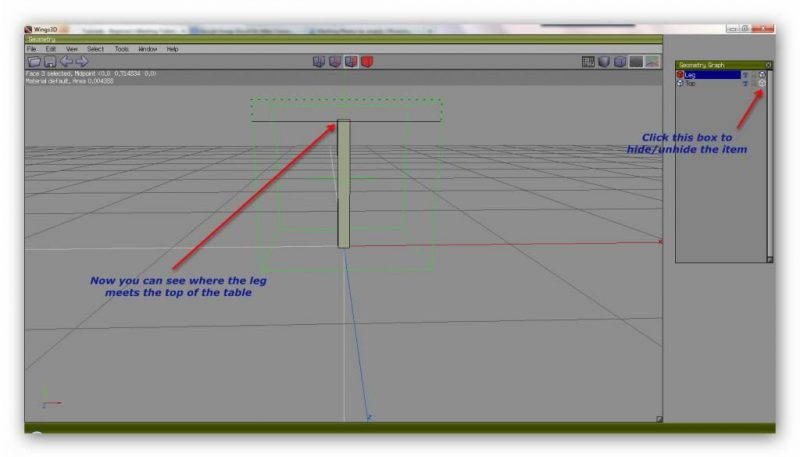Screen dimensions: 800x457
Task: Toggle ground grid display icon
Action: click(589, 62)
